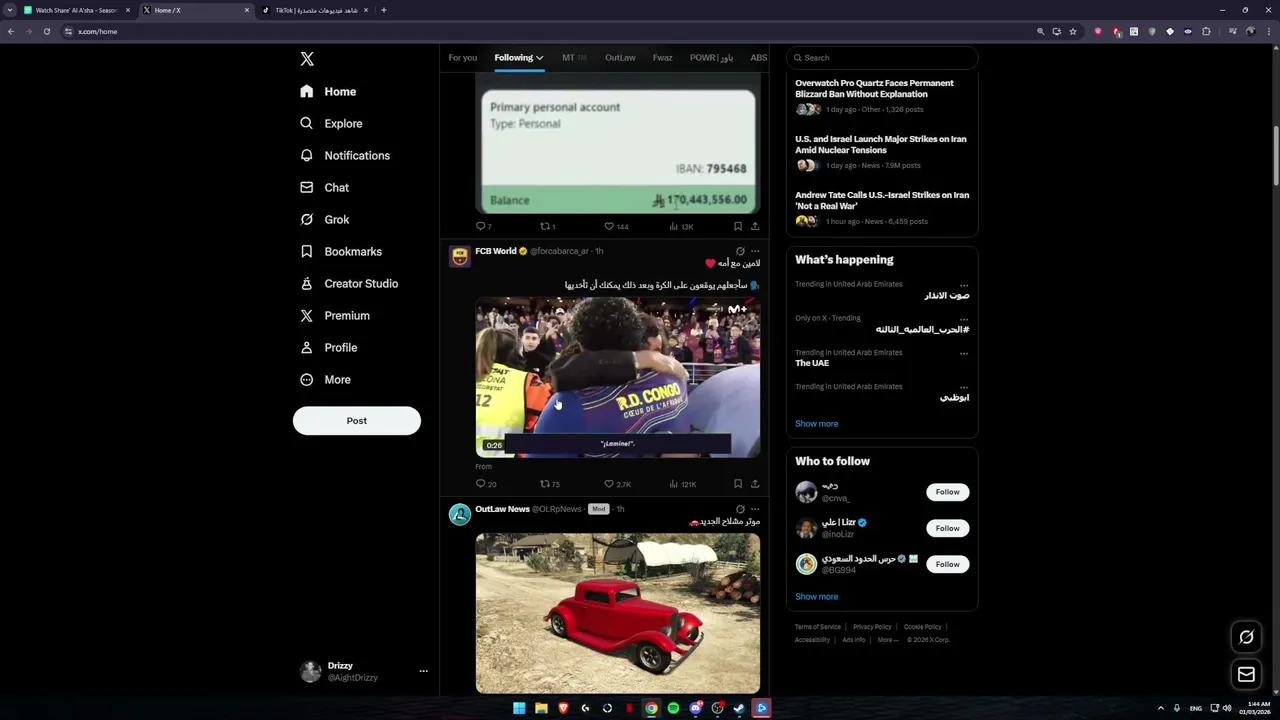This screenshot has width=1280, height=720.
Task: Open Andrew Tate 'Not a Real War' story
Action: point(882,201)
